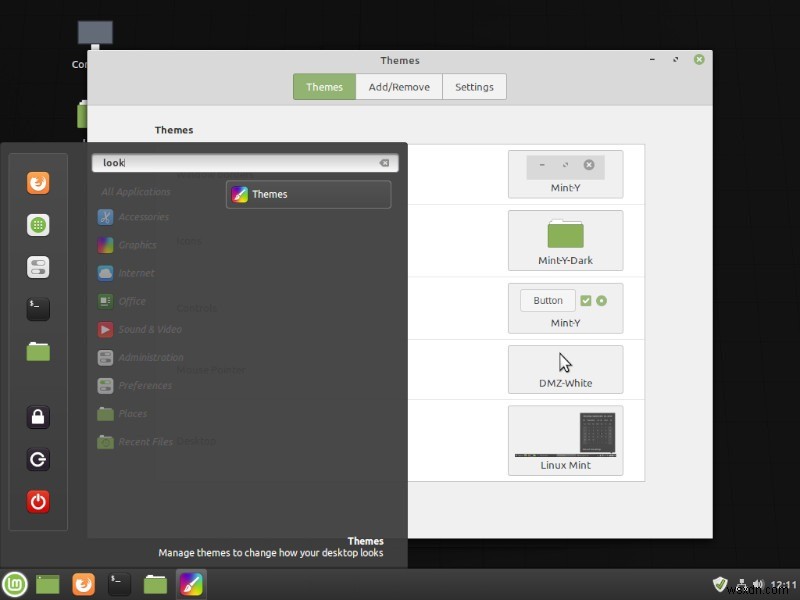Select the Mint-Y-Dark folder color theme
The height and width of the screenshot is (600, 800).
click(566, 240)
